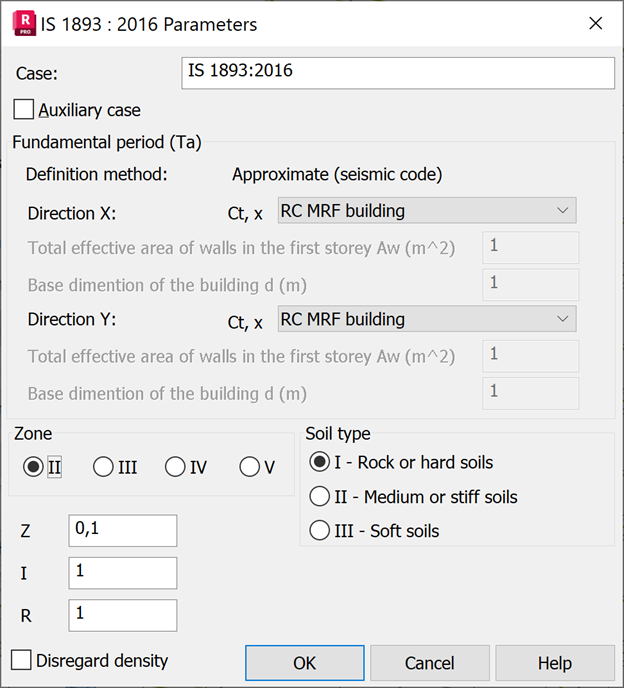Open Help for the dialog

555,663
